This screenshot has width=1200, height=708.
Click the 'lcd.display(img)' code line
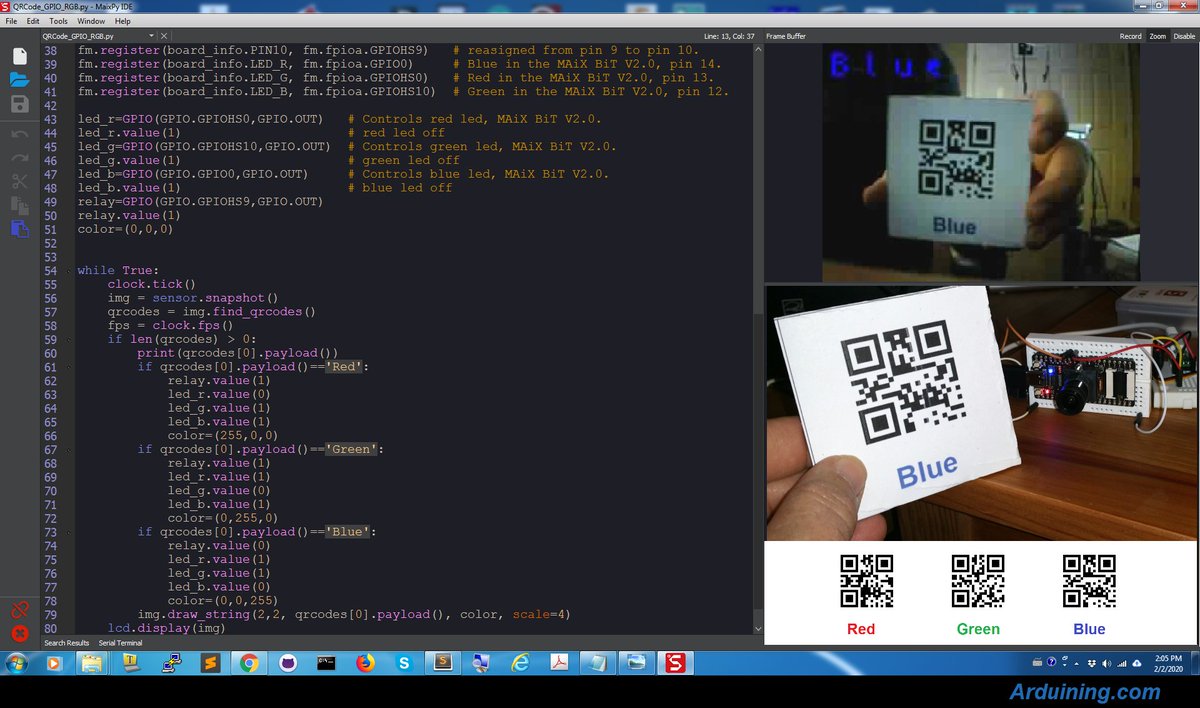pos(166,628)
